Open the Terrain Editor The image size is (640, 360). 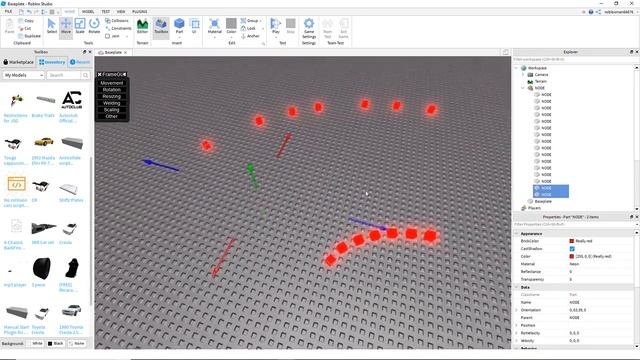pyautogui.click(x=142, y=26)
